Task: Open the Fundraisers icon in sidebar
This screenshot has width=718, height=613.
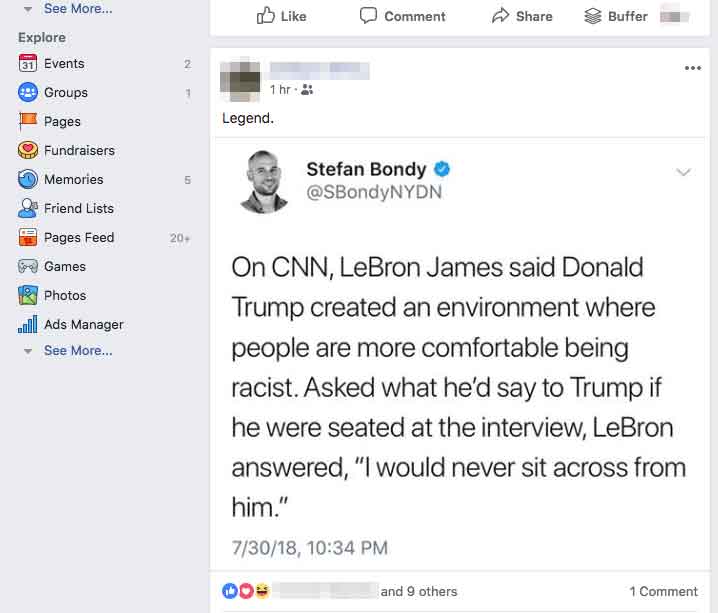Action: (x=28, y=151)
